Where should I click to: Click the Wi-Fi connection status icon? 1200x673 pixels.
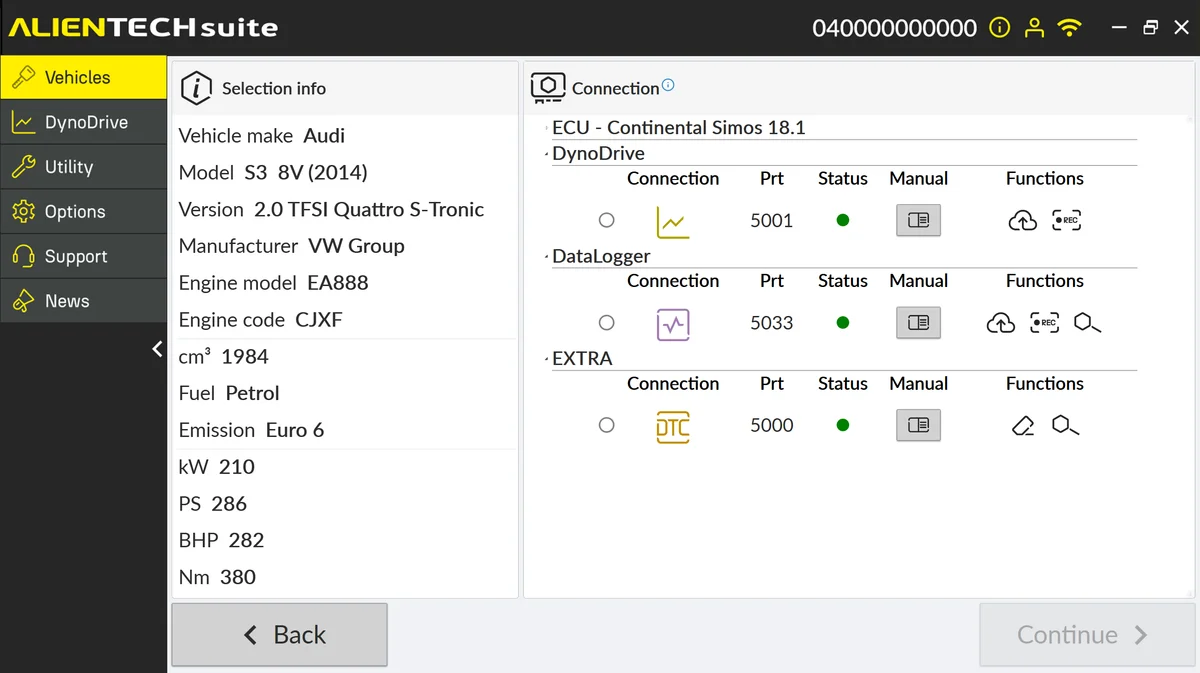1070,28
